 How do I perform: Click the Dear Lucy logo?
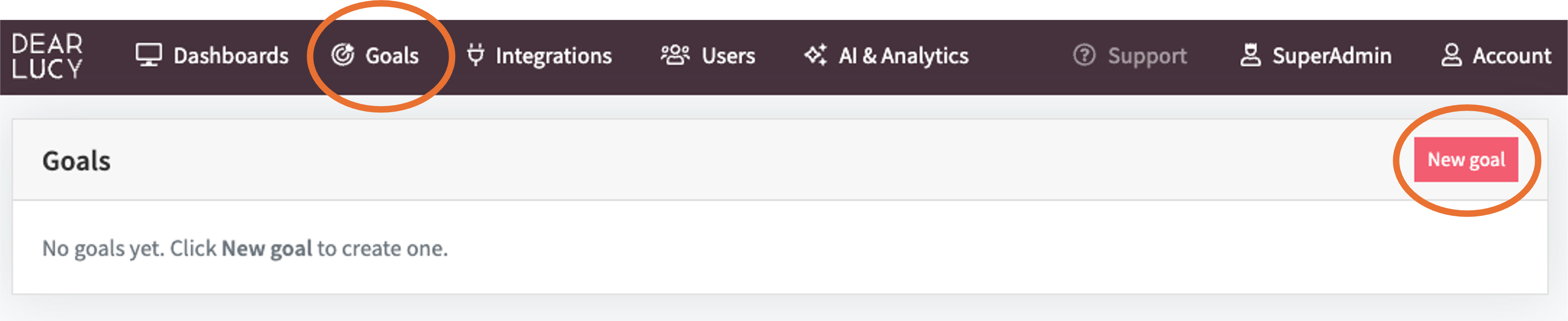(47, 55)
